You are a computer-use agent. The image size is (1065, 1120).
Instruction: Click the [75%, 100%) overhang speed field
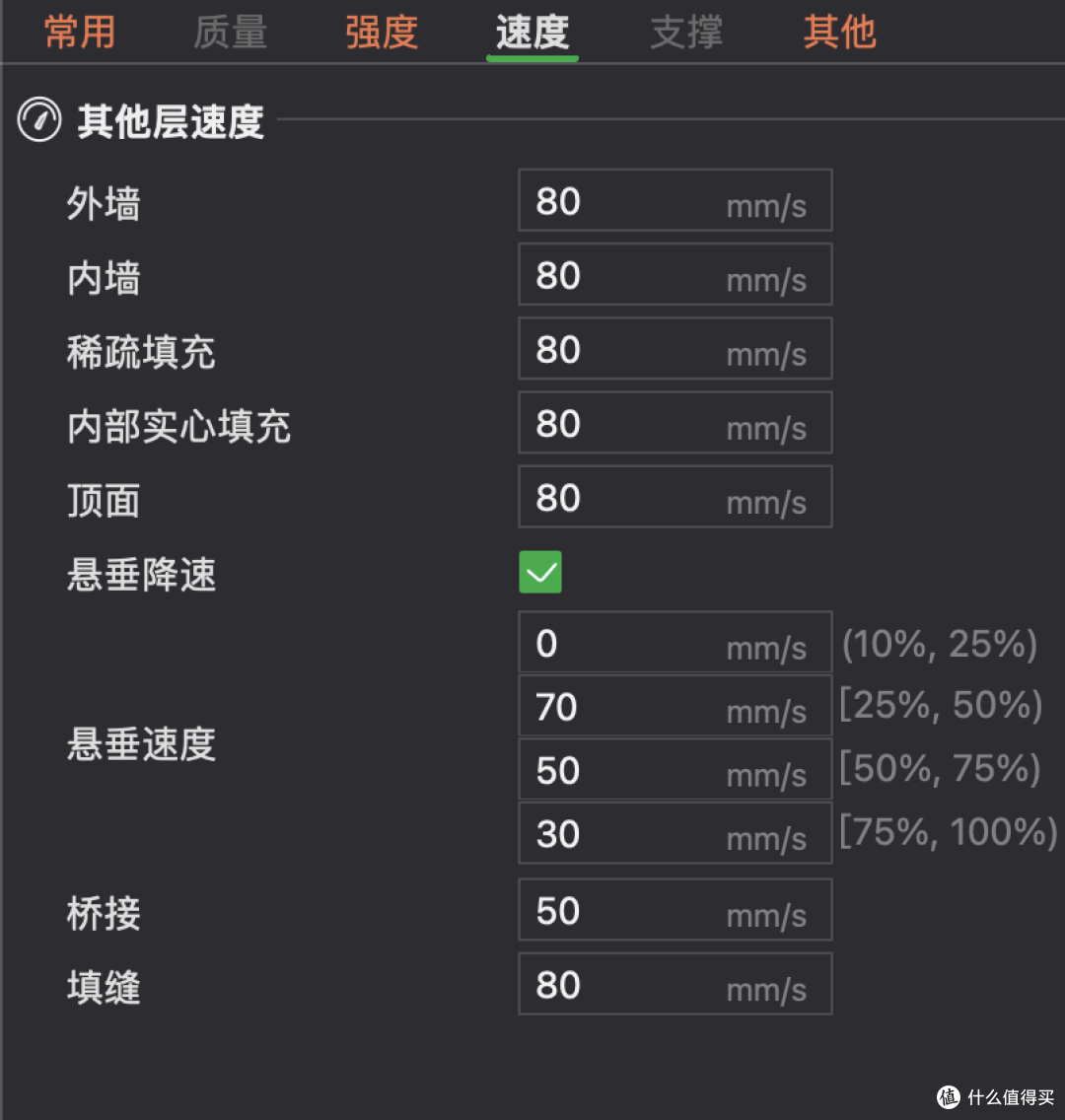[675, 833]
